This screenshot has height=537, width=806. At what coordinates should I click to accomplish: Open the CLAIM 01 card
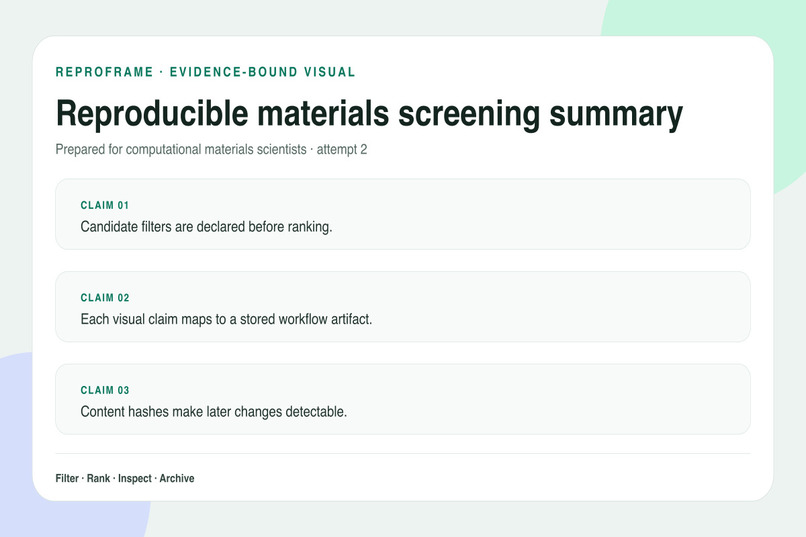[403, 214]
